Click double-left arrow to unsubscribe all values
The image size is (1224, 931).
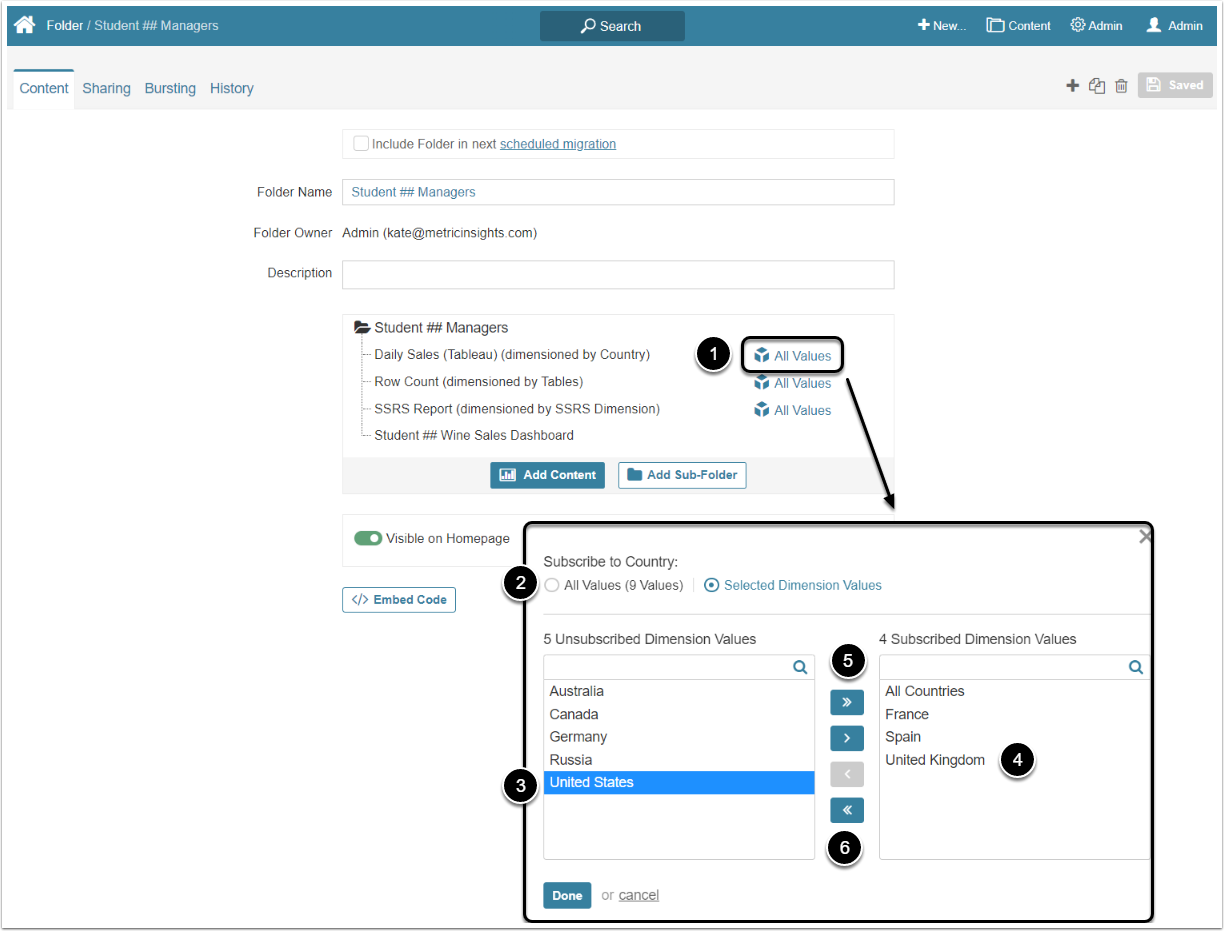[x=846, y=810]
